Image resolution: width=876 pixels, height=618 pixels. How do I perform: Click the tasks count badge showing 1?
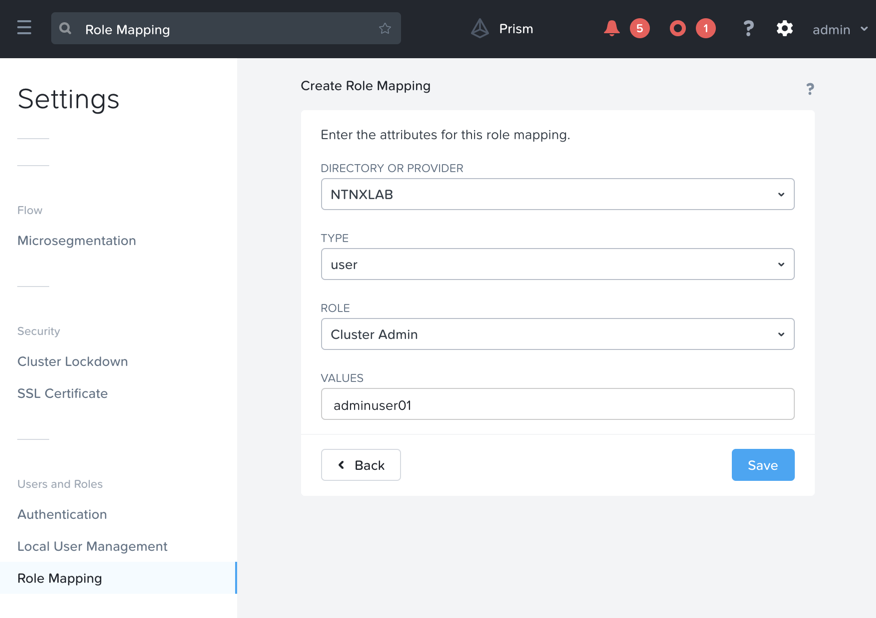click(706, 28)
